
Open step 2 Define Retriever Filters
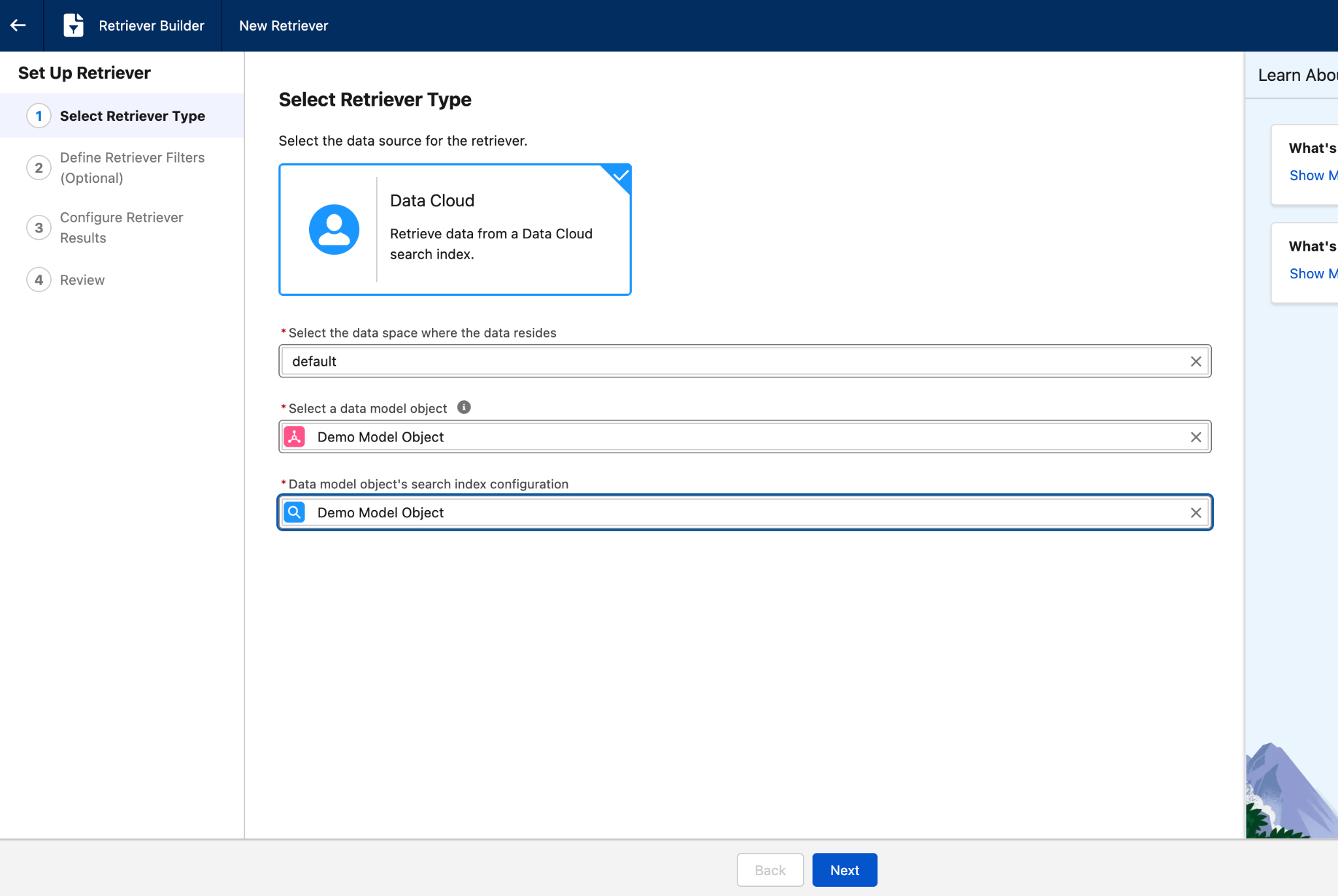(122, 168)
